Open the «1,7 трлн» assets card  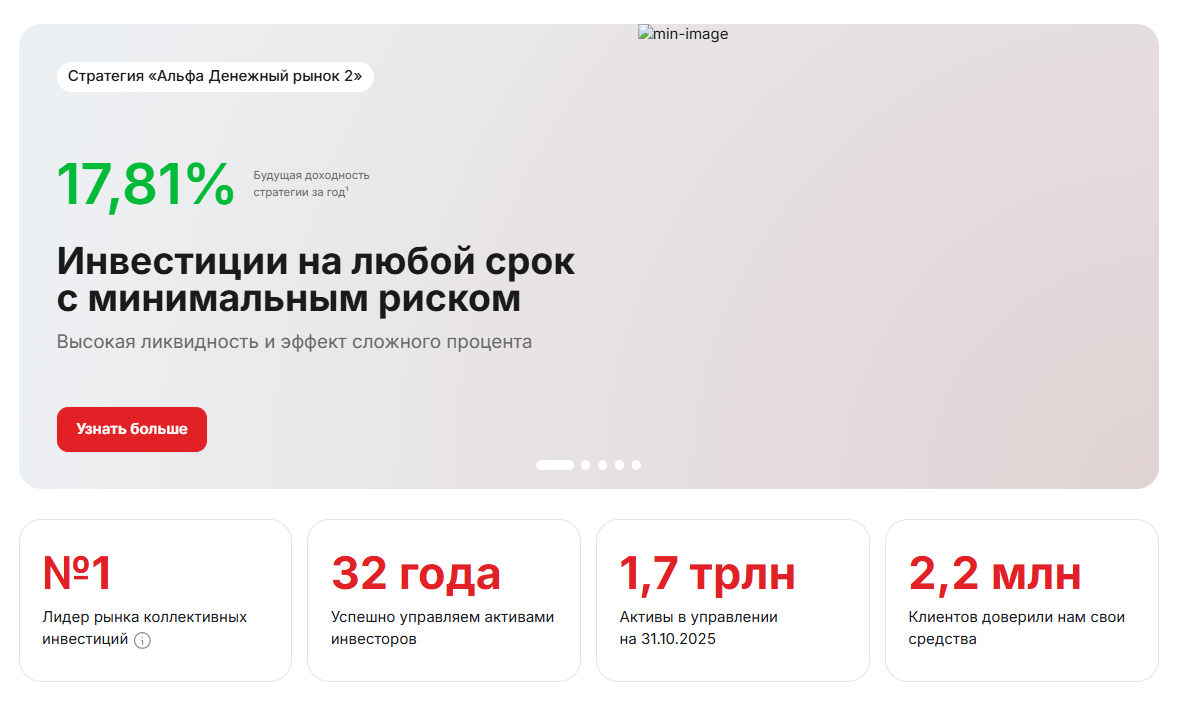tap(732, 600)
